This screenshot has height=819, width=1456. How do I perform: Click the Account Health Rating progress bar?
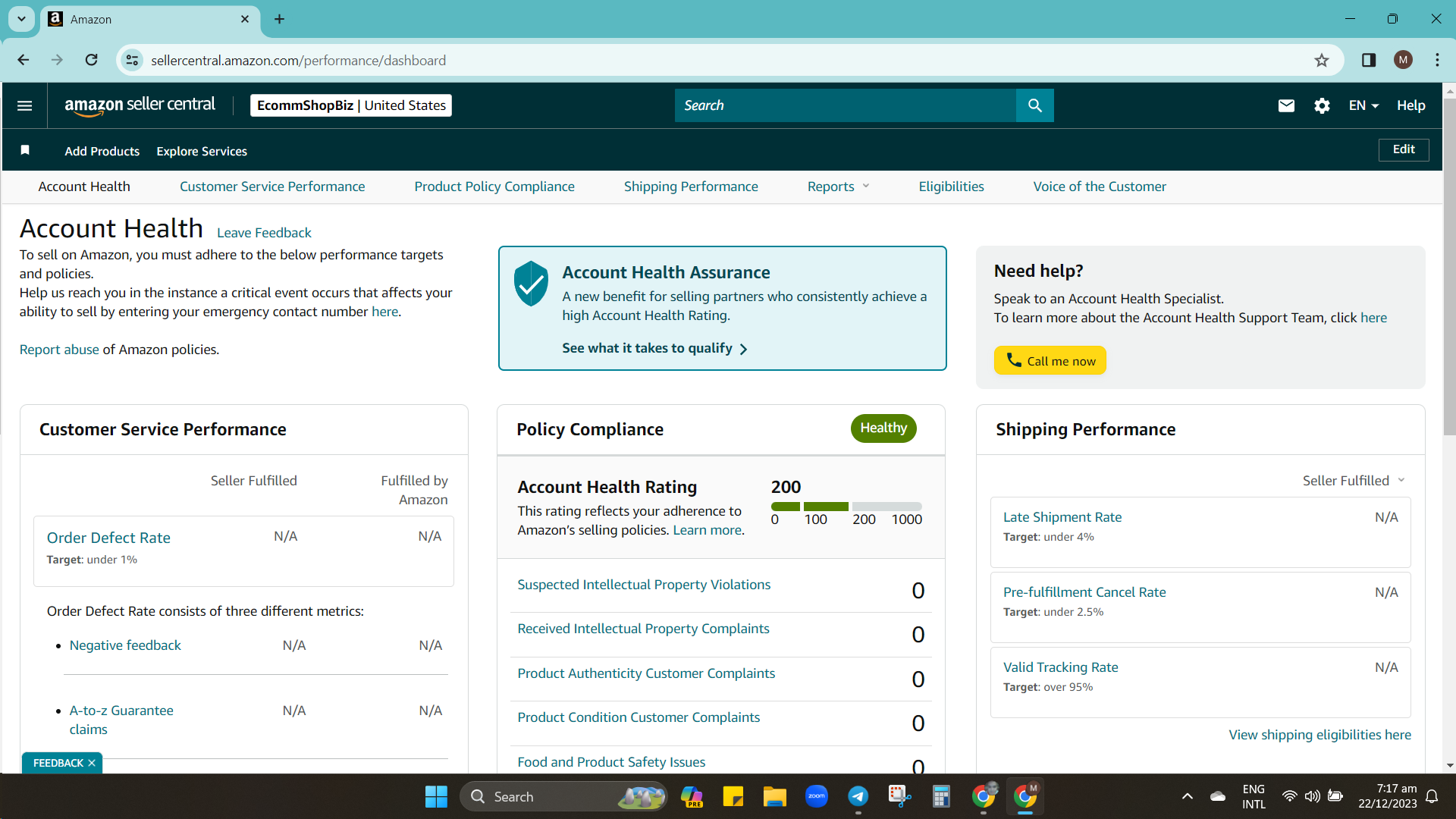(x=846, y=506)
